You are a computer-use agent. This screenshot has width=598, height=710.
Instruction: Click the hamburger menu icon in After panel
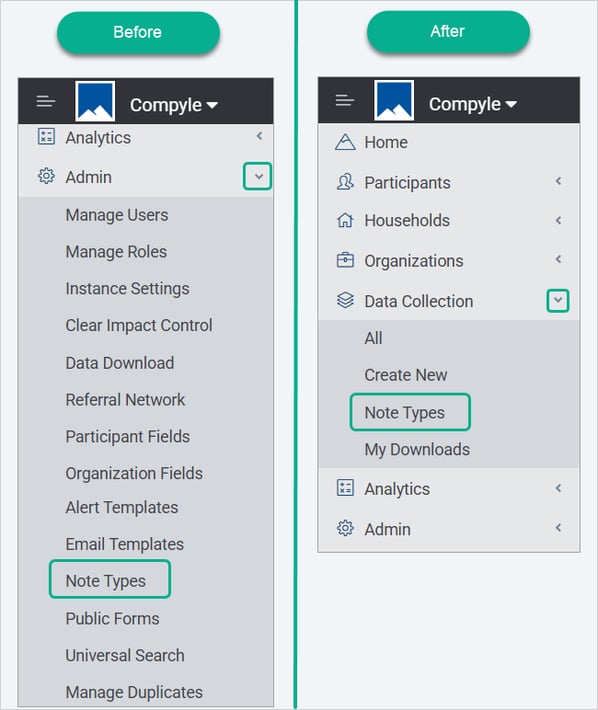(x=344, y=100)
